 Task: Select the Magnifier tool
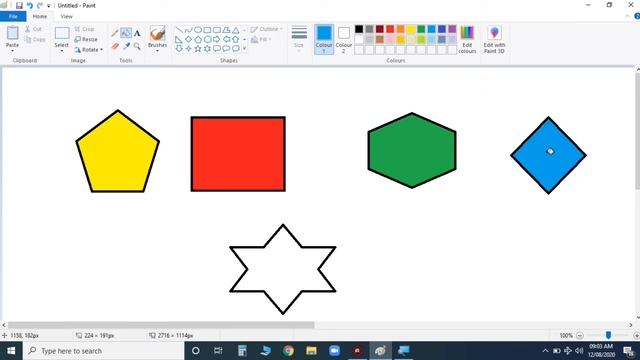click(x=137, y=47)
